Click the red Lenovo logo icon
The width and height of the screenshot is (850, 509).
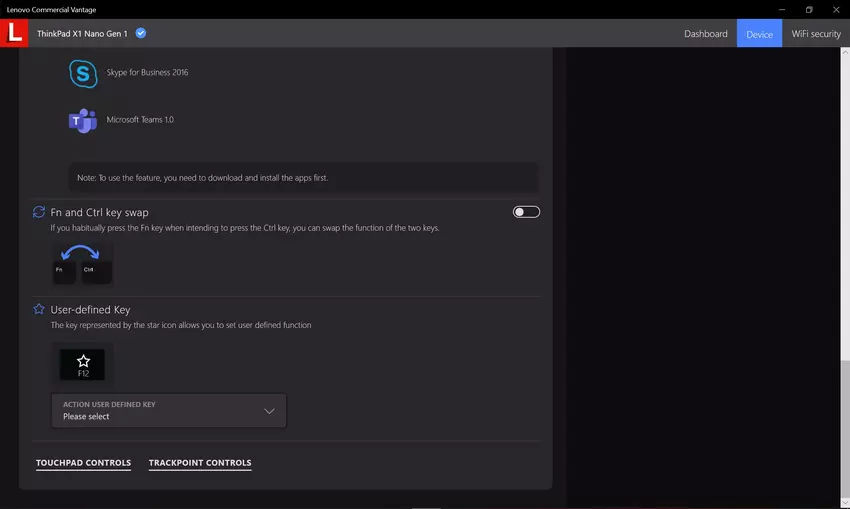pos(14,33)
